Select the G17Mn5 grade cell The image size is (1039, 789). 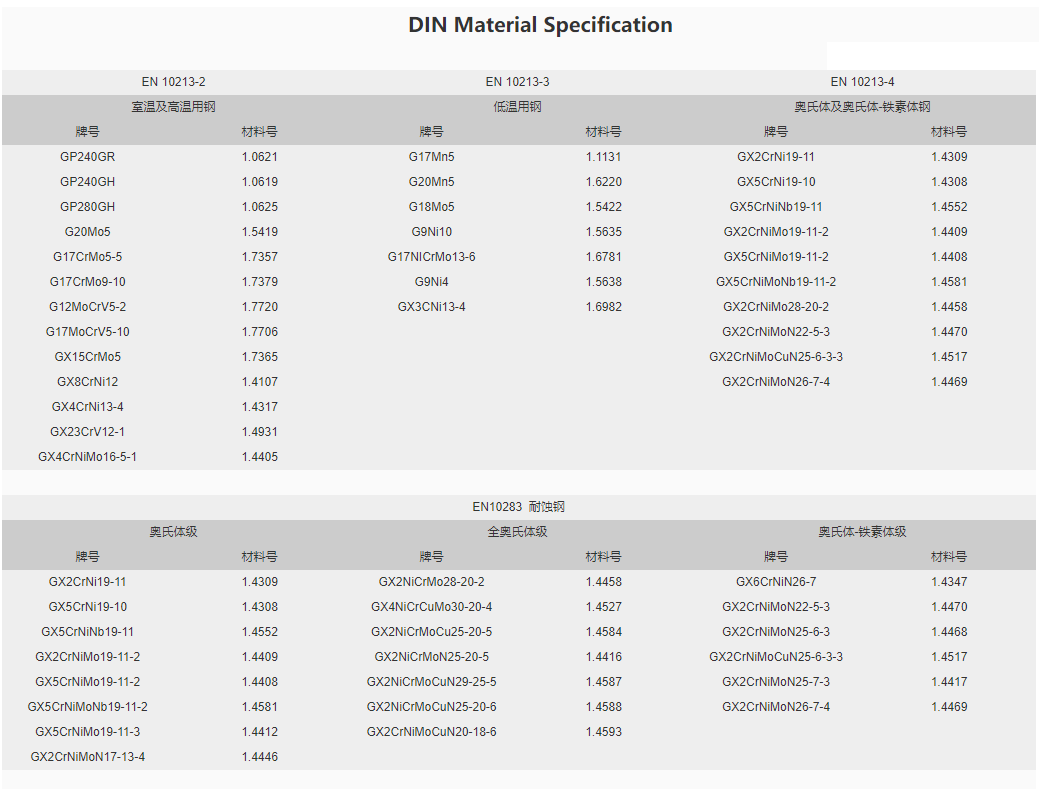click(x=431, y=157)
